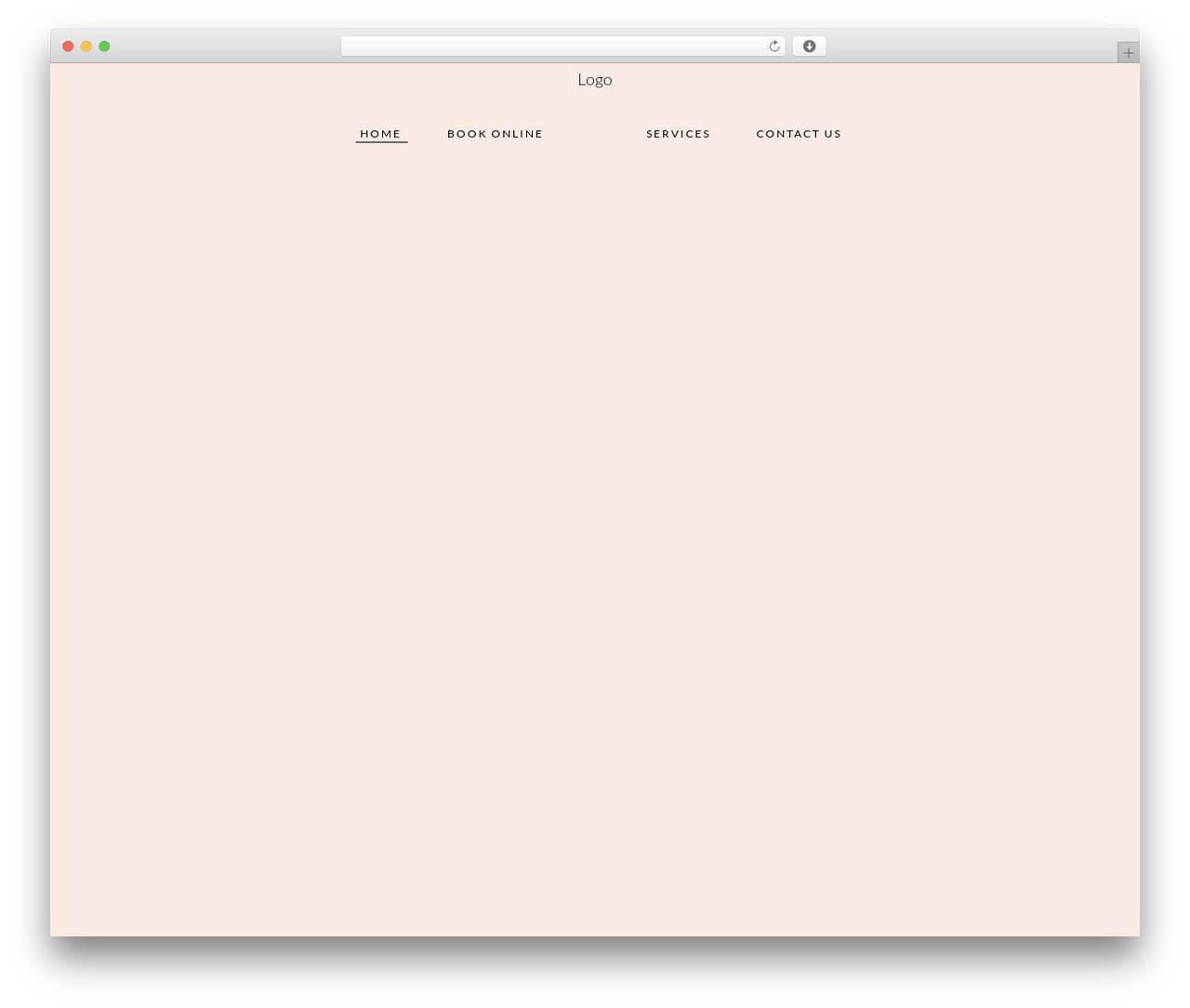Maximize window using green button

104,46
